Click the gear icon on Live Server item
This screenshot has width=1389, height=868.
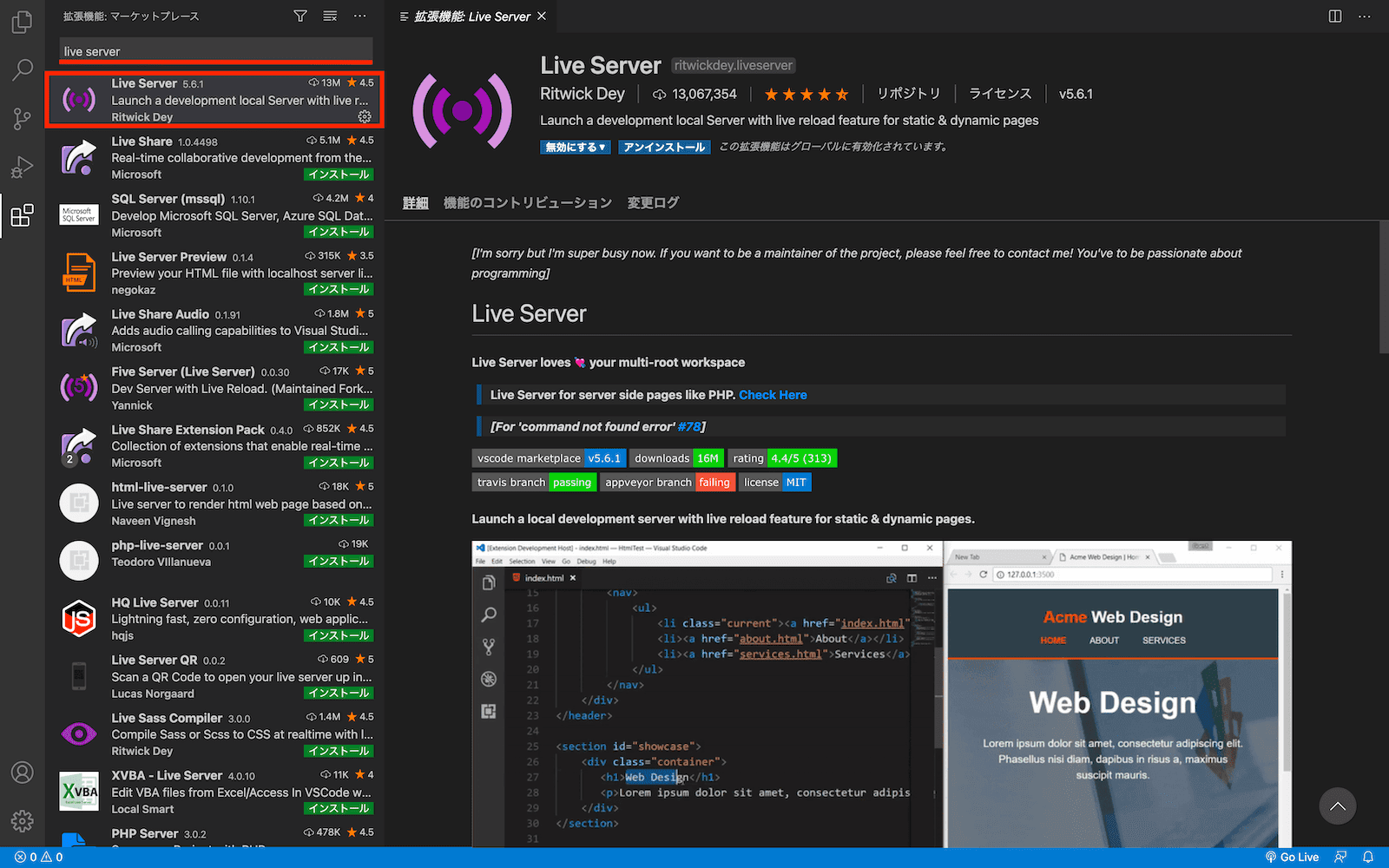(365, 116)
